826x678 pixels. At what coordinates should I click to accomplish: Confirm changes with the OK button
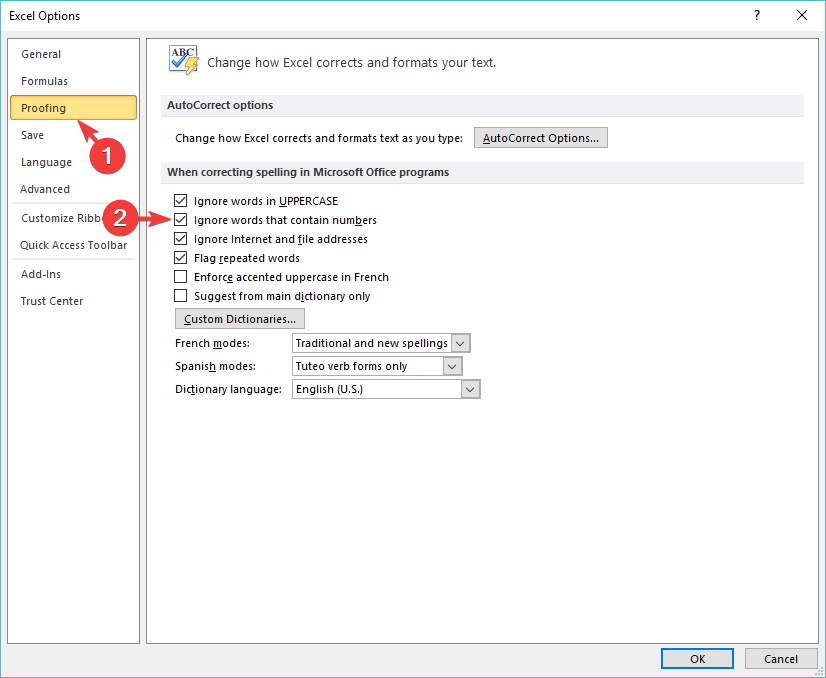point(697,659)
